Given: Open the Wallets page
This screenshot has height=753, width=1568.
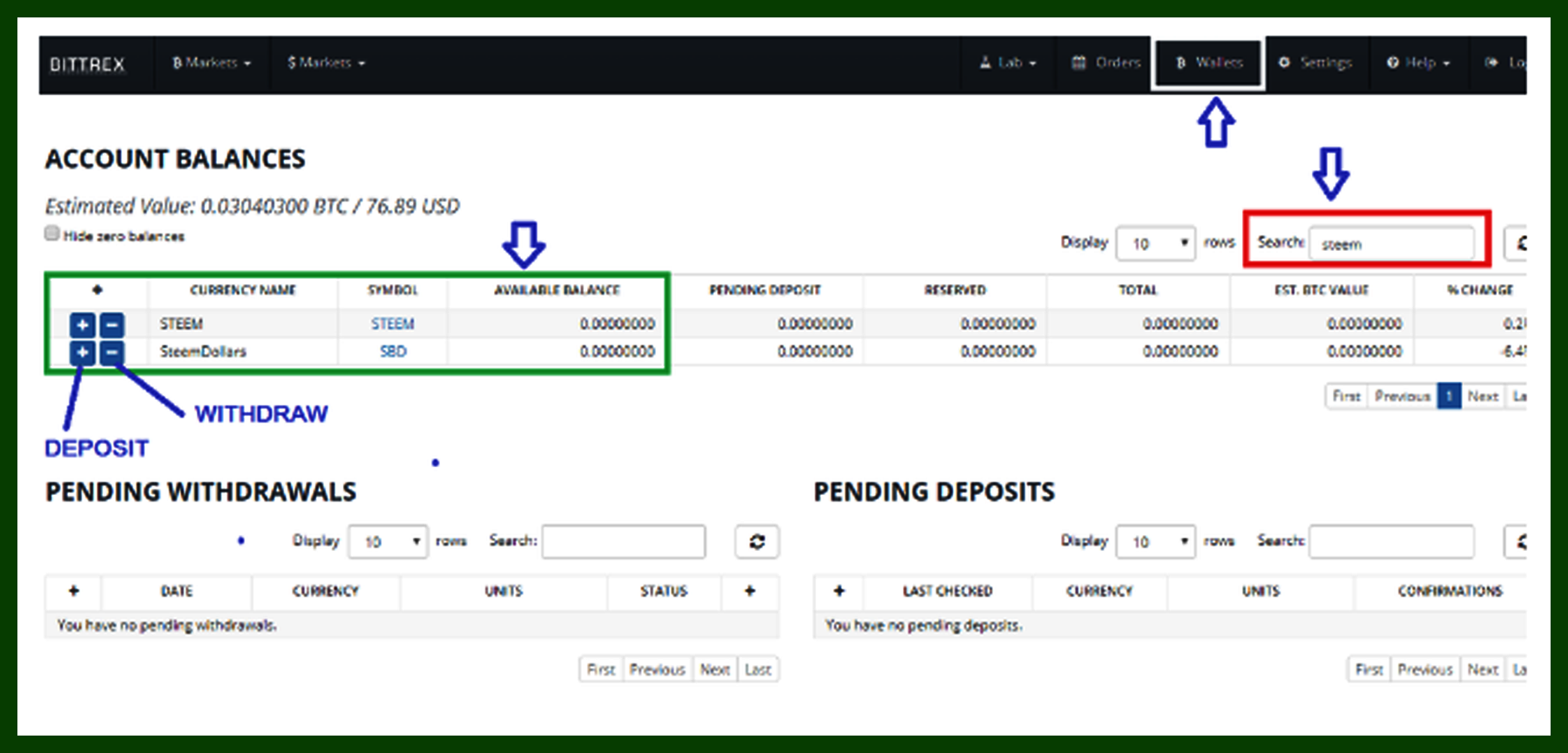Looking at the screenshot, I should point(1208,63).
